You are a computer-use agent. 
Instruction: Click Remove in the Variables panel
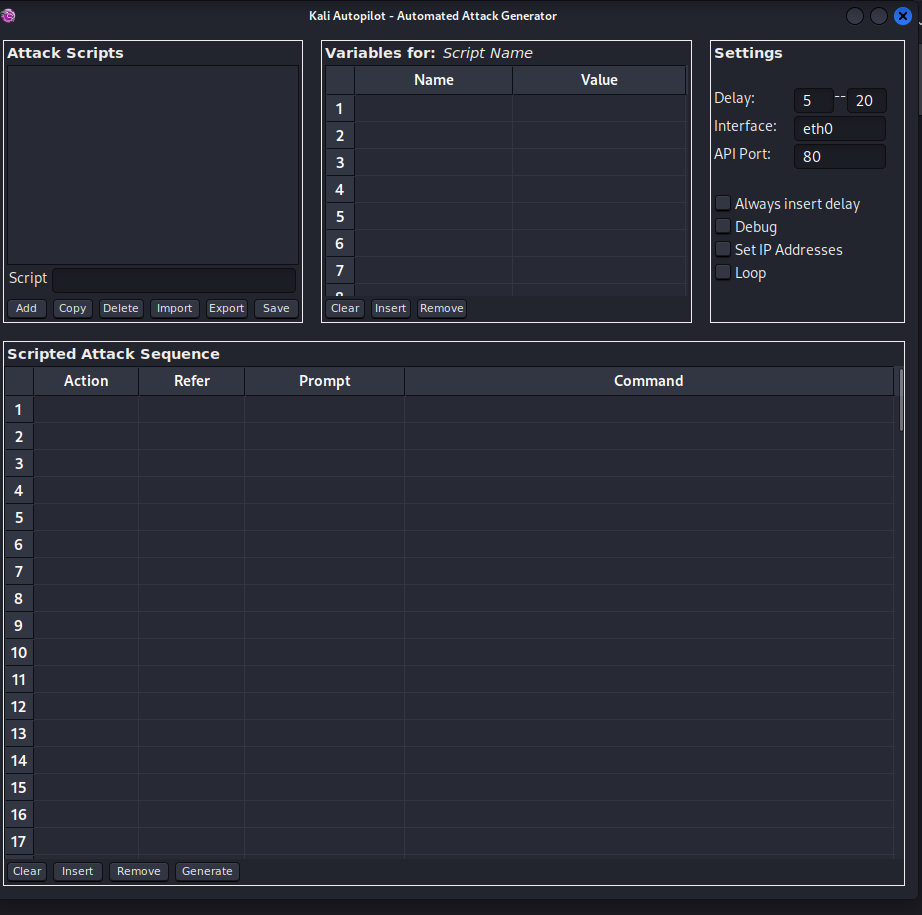(x=442, y=308)
